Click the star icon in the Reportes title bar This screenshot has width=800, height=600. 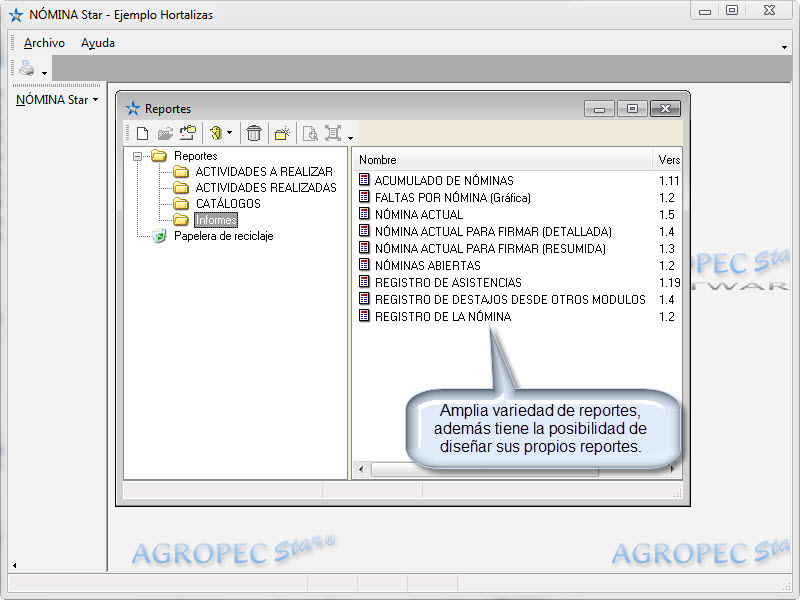133,108
